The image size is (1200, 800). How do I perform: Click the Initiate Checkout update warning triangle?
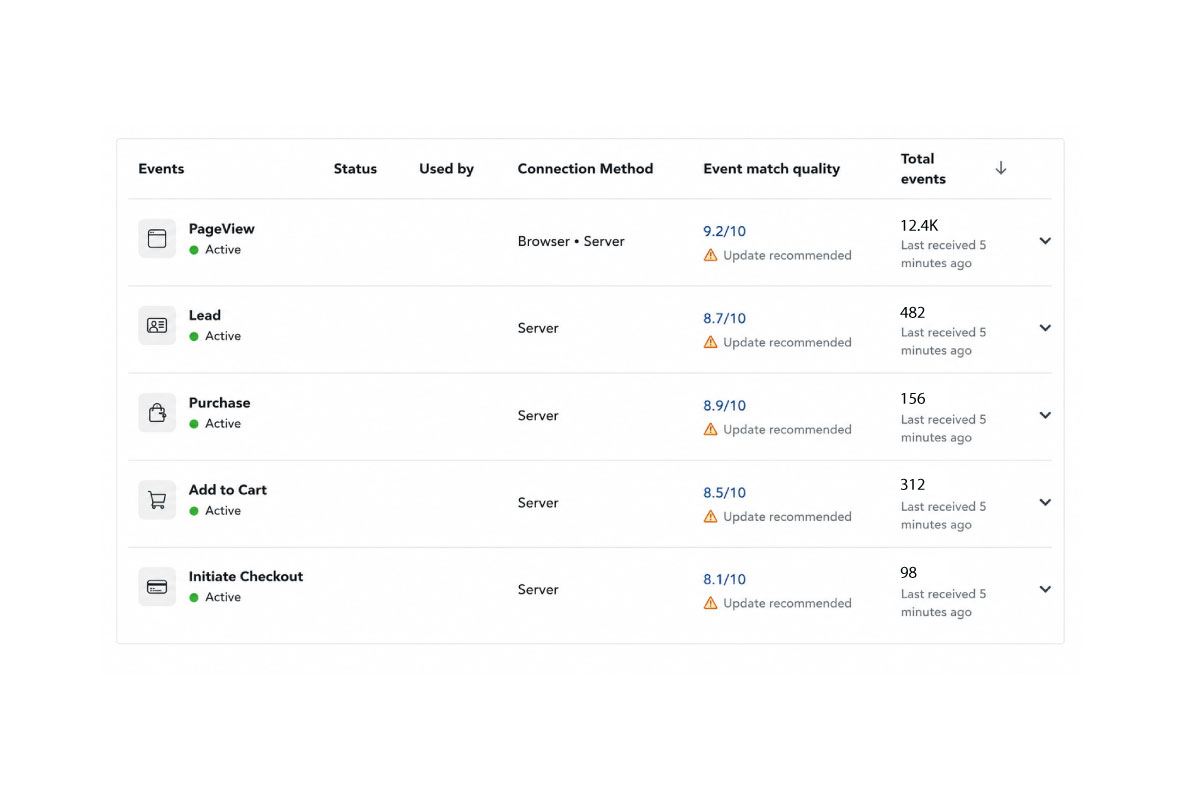pos(710,603)
